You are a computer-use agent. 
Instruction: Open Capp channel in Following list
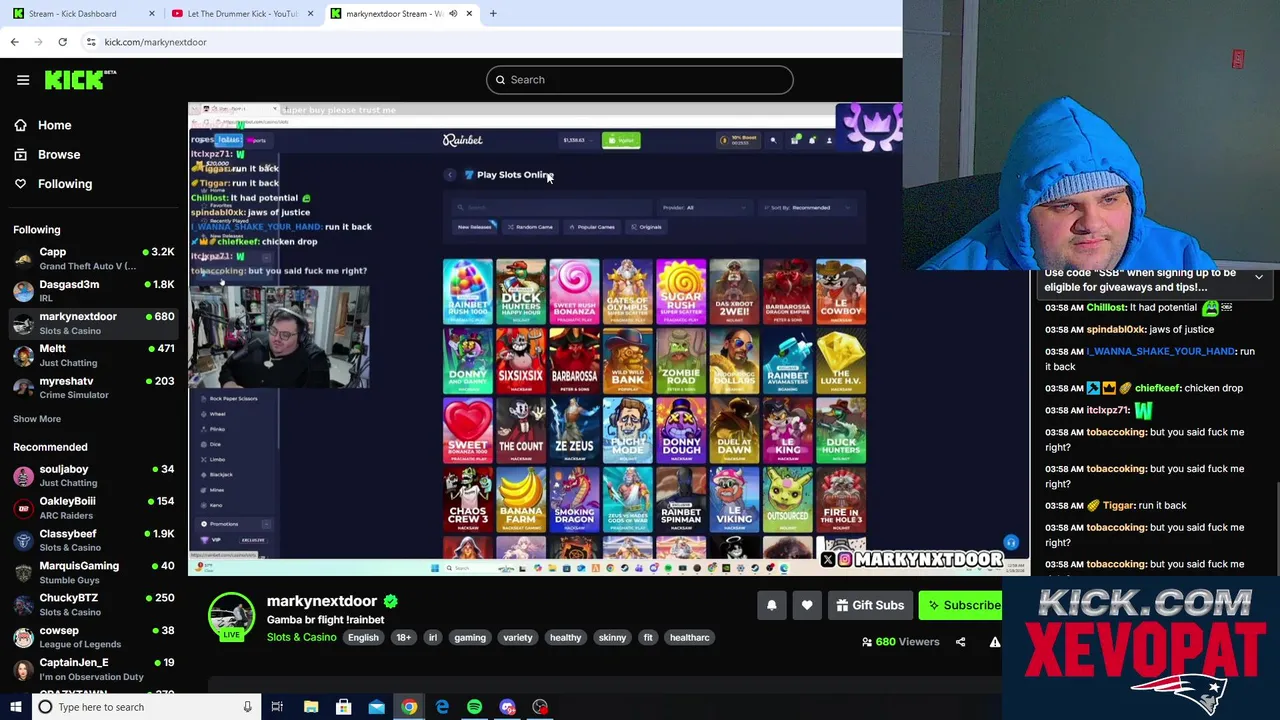[x=94, y=259]
